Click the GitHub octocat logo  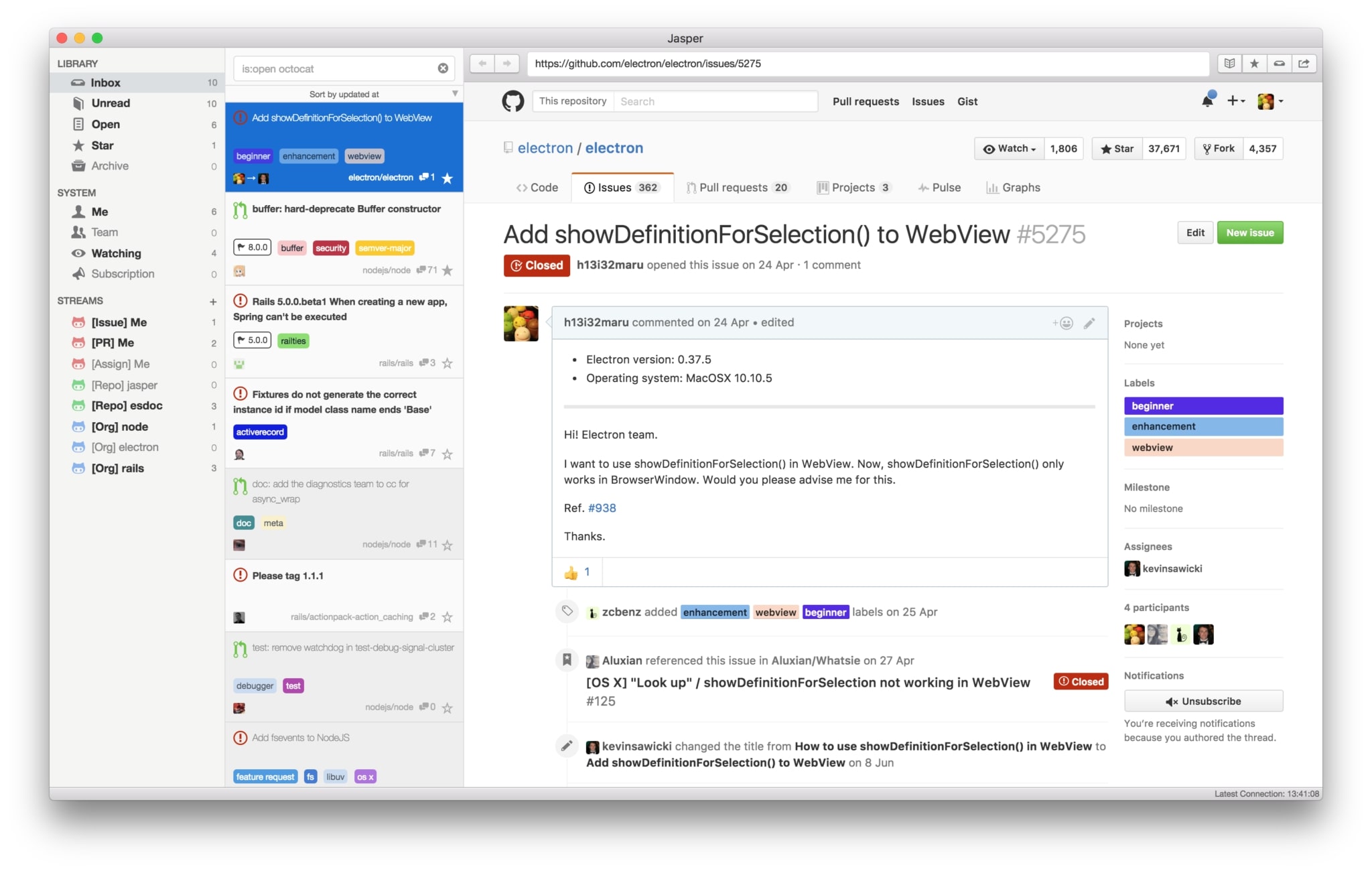[x=513, y=101]
